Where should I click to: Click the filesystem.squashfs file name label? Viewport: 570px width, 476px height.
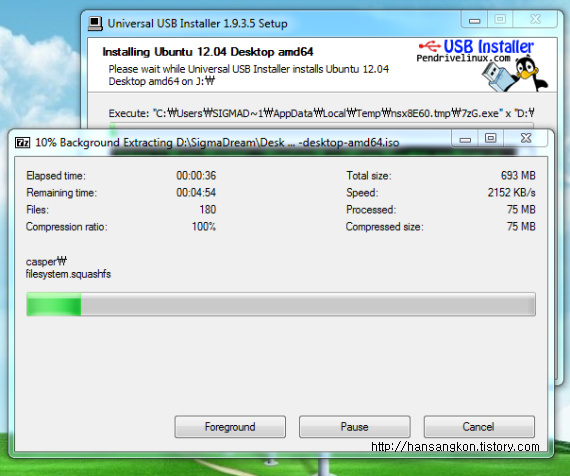tap(68, 274)
